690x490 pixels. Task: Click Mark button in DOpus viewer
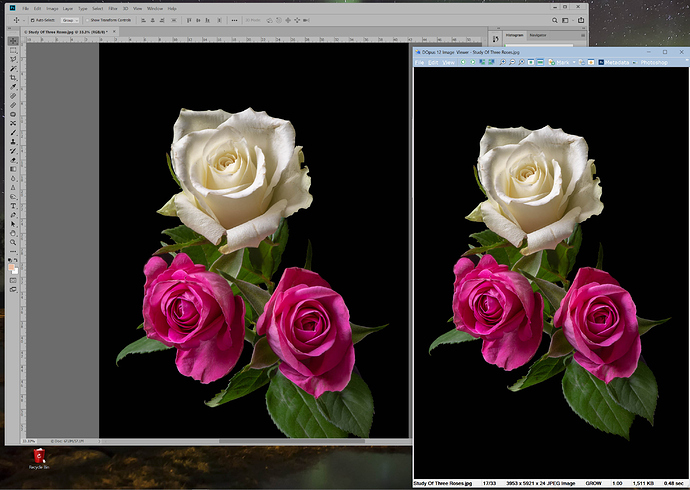559,62
